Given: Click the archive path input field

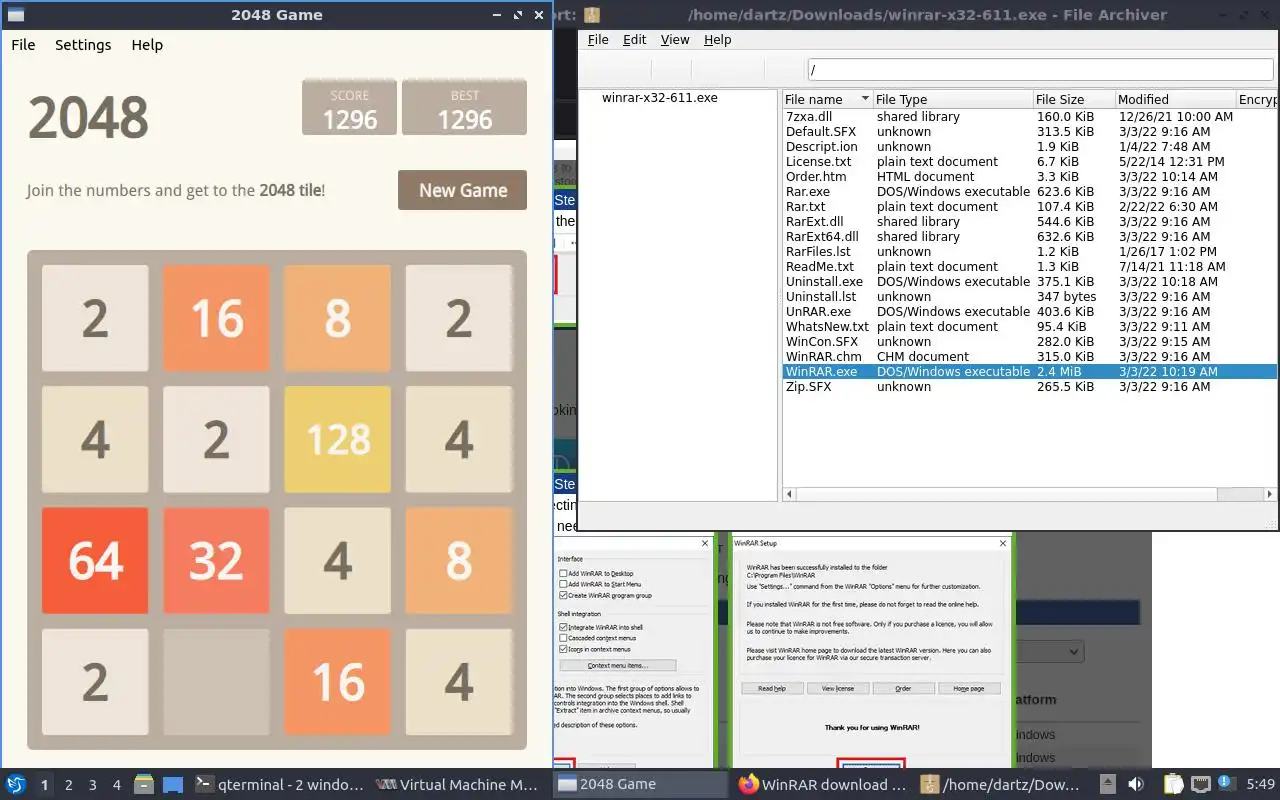Looking at the screenshot, I should [x=1040, y=69].
